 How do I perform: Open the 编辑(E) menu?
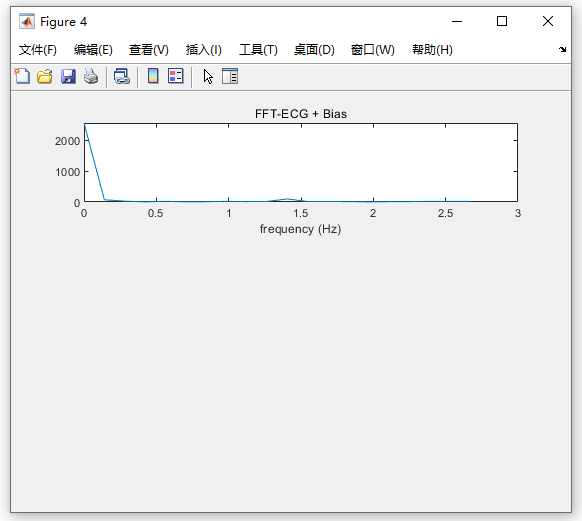click(93, 50)
